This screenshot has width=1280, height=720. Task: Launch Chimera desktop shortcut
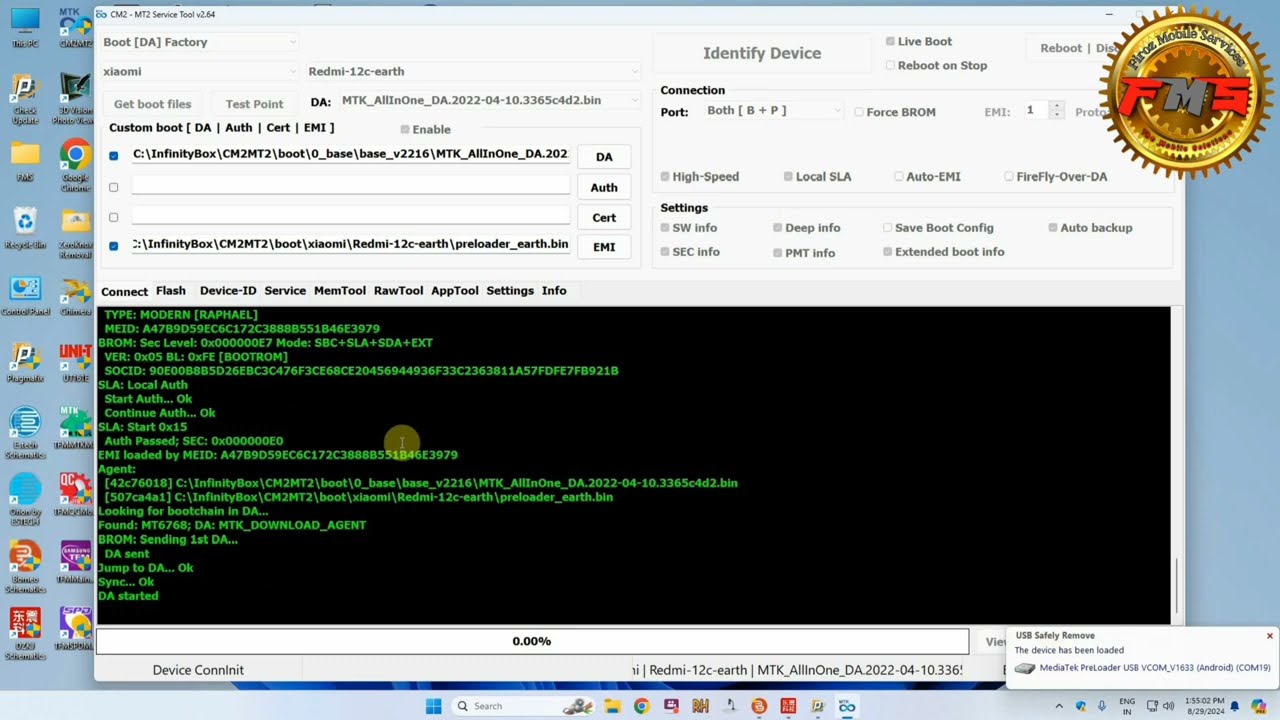(x=75, y=296)
